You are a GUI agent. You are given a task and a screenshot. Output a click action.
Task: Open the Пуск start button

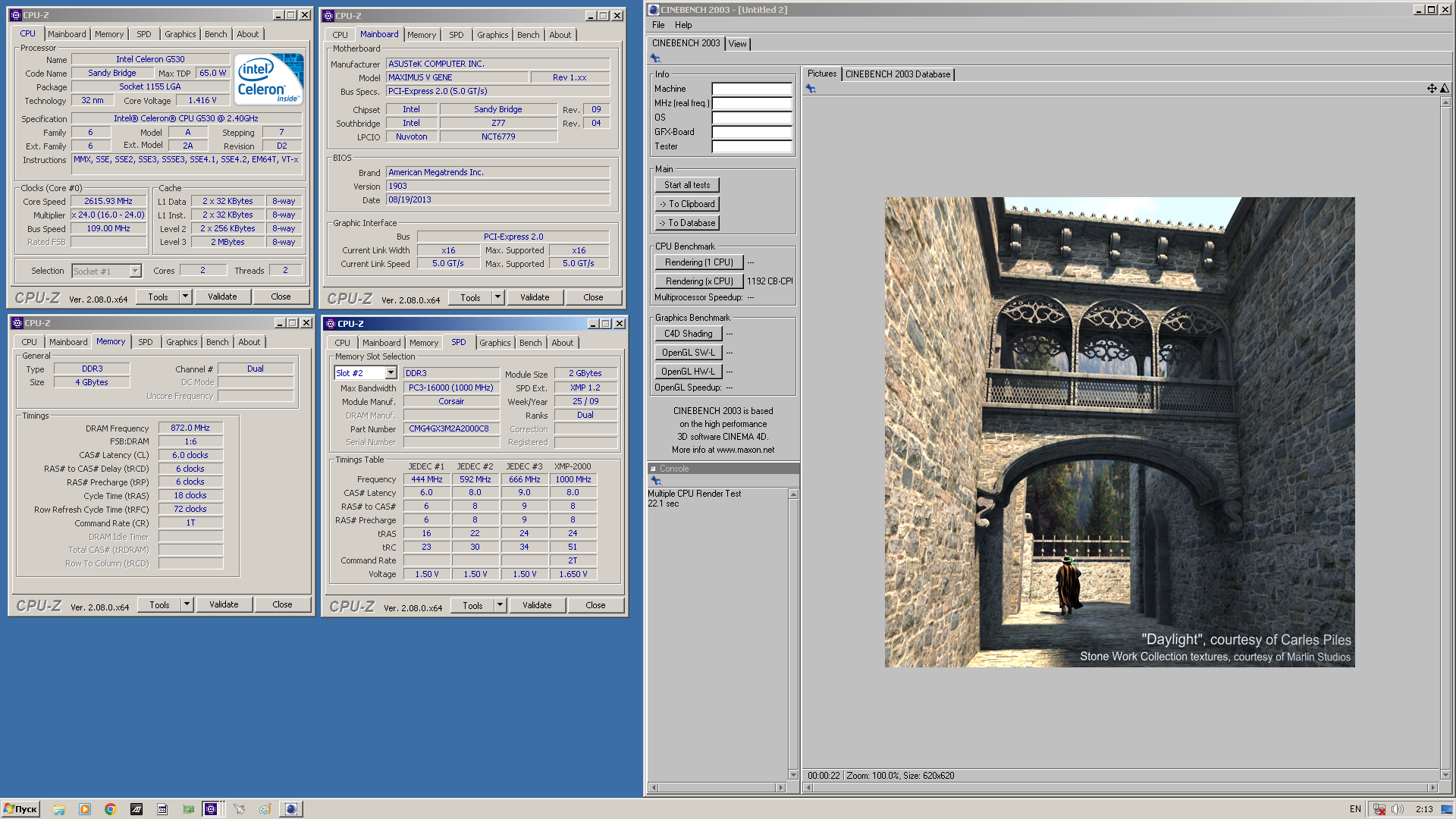click(20, 809)
